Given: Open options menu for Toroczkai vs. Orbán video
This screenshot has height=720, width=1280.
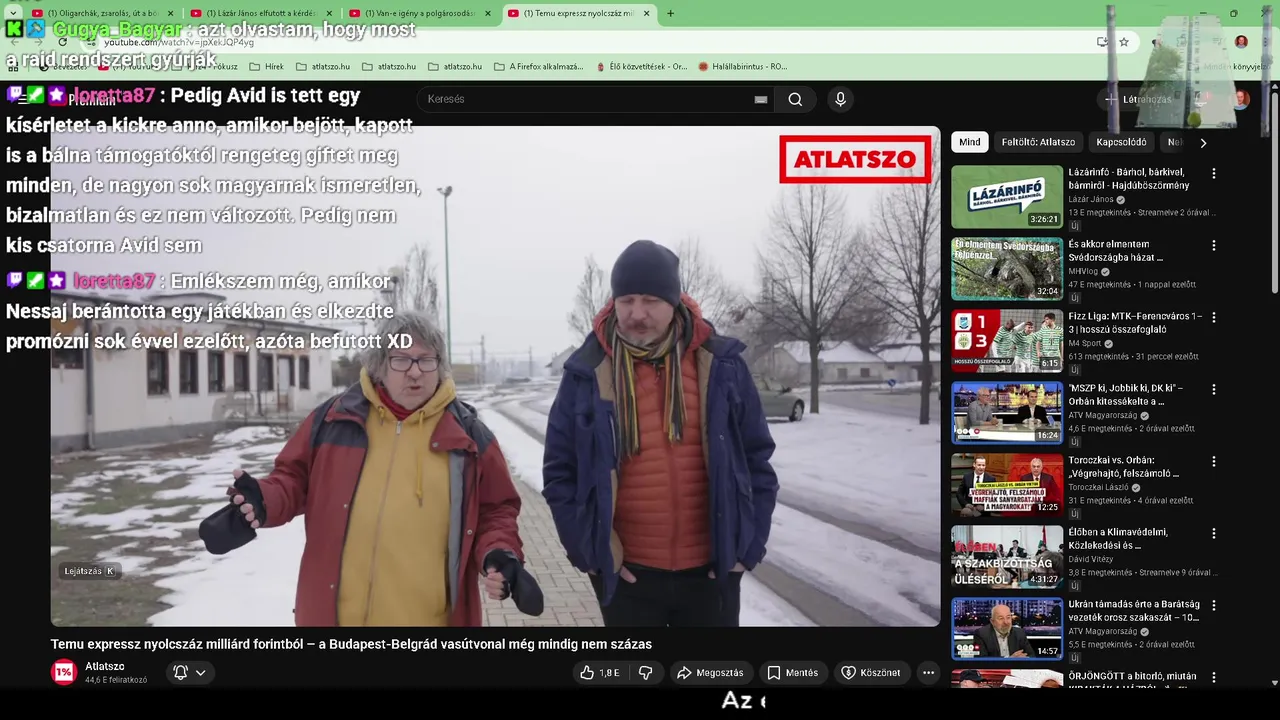Looking at the screenshot, I should click(1214, 462).
